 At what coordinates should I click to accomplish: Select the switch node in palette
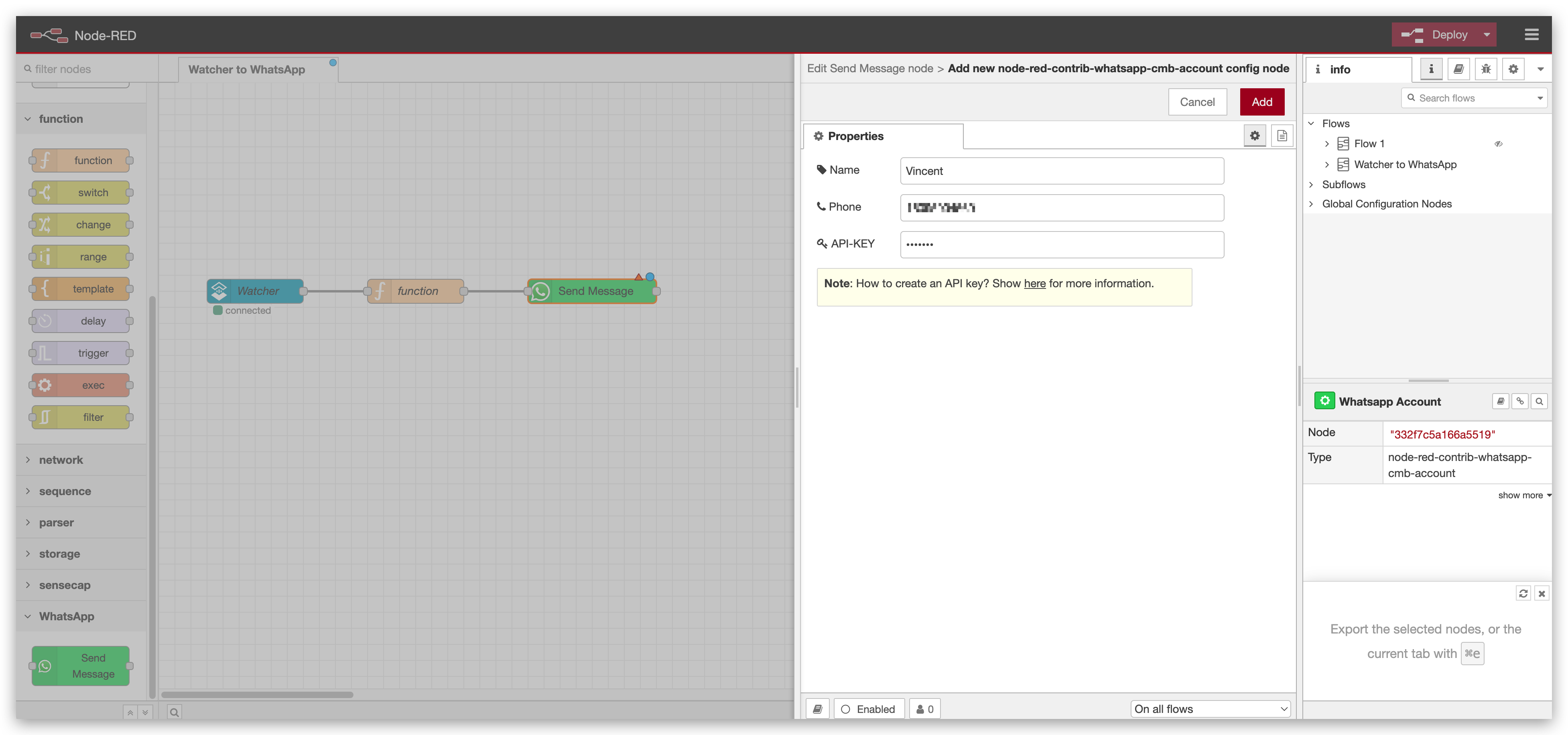(80, 193)
